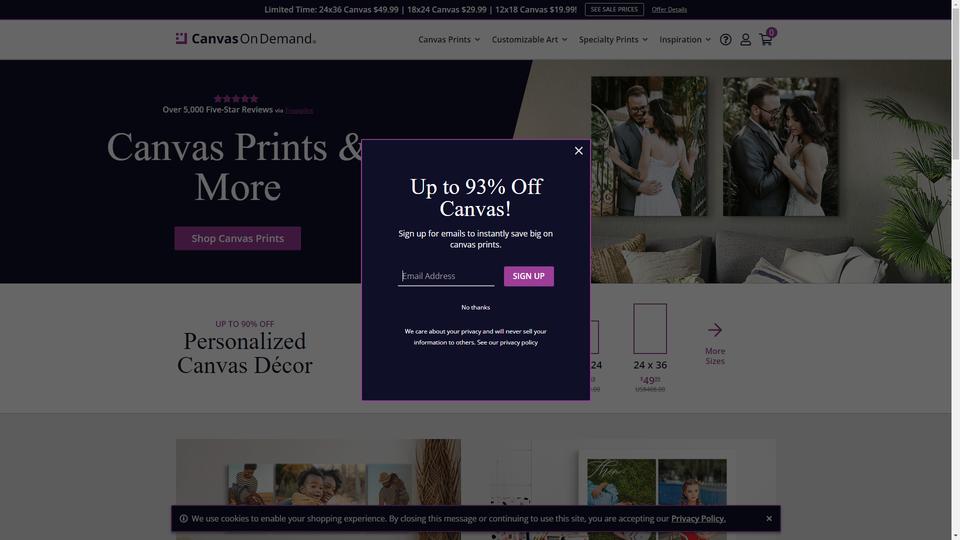Screen dimensions: 960x540
Task: Click the SIGN UP button
Action: click(x=528, y=276)
